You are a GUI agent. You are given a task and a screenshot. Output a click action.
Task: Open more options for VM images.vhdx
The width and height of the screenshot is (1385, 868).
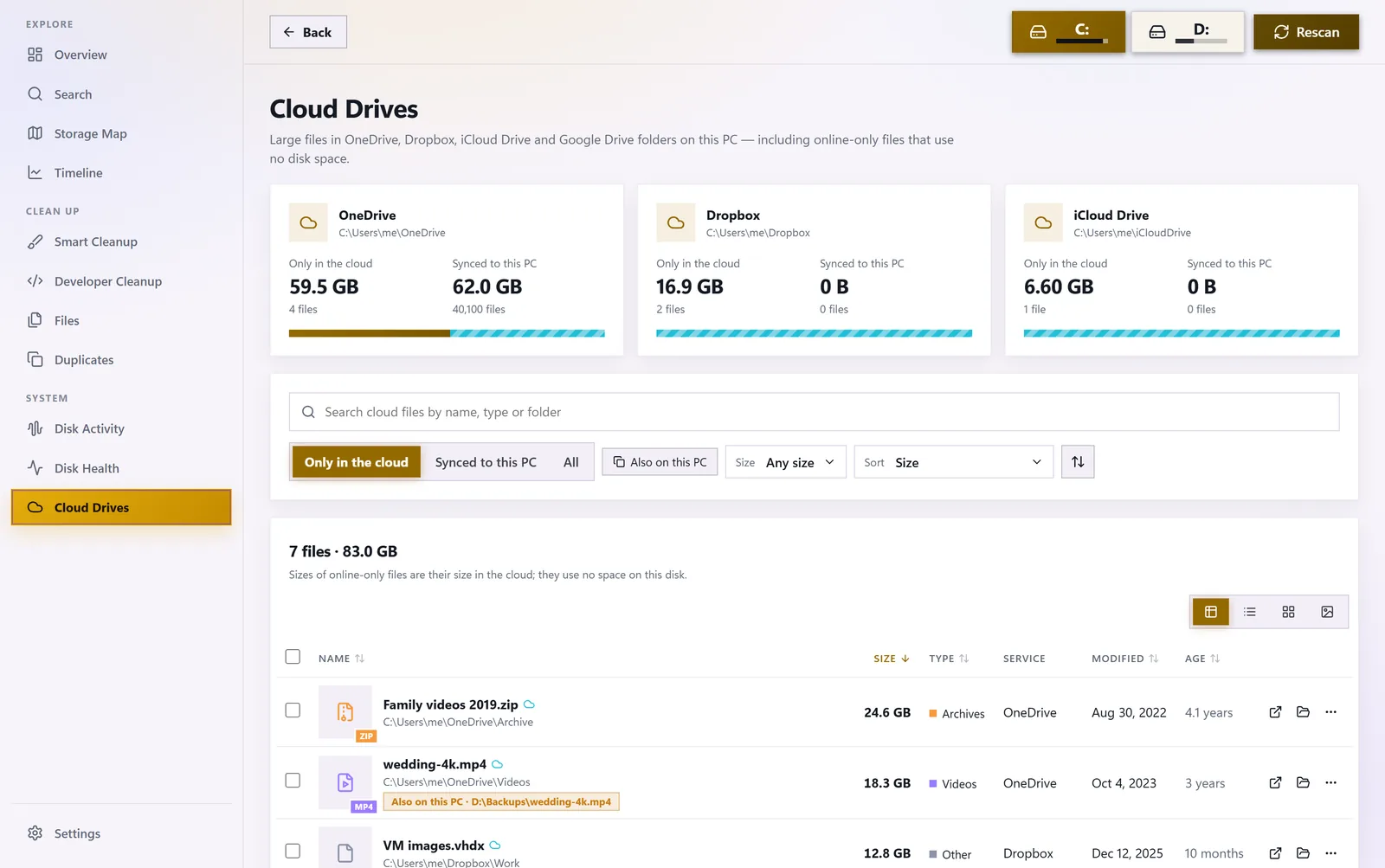coord(1331,853)
